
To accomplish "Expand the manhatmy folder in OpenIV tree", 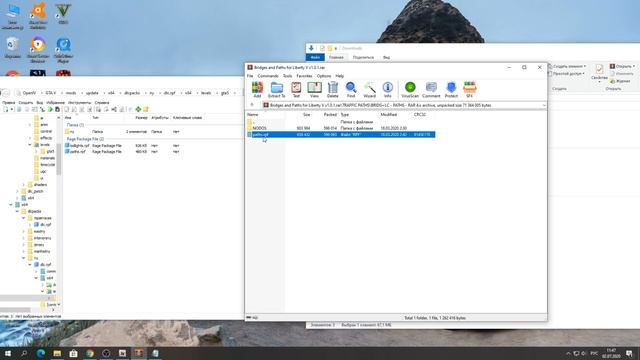I will coord(24,251).
